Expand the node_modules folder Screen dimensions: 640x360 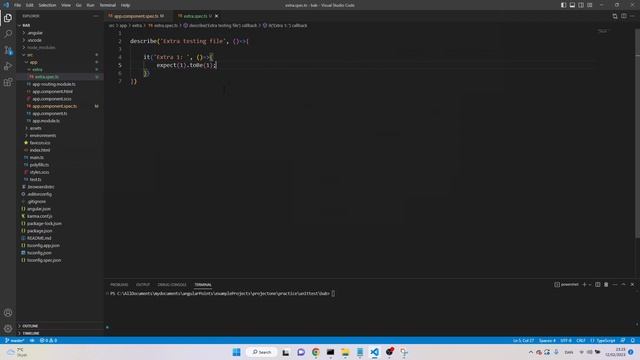[41, 47]
